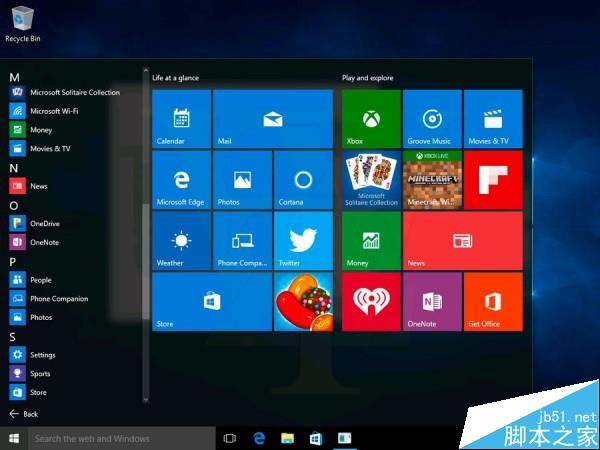Open the Flipboard tile
The height and width of the screenshot is (450, 600).
(493, 180)
